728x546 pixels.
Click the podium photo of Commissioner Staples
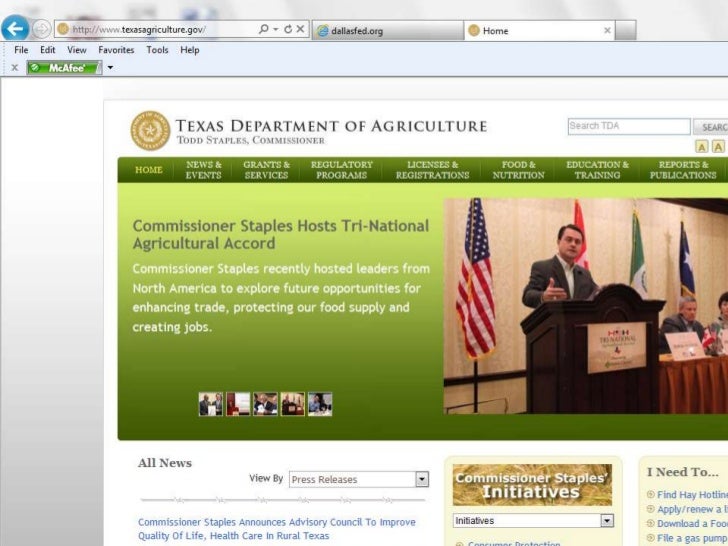coord(585,306)
